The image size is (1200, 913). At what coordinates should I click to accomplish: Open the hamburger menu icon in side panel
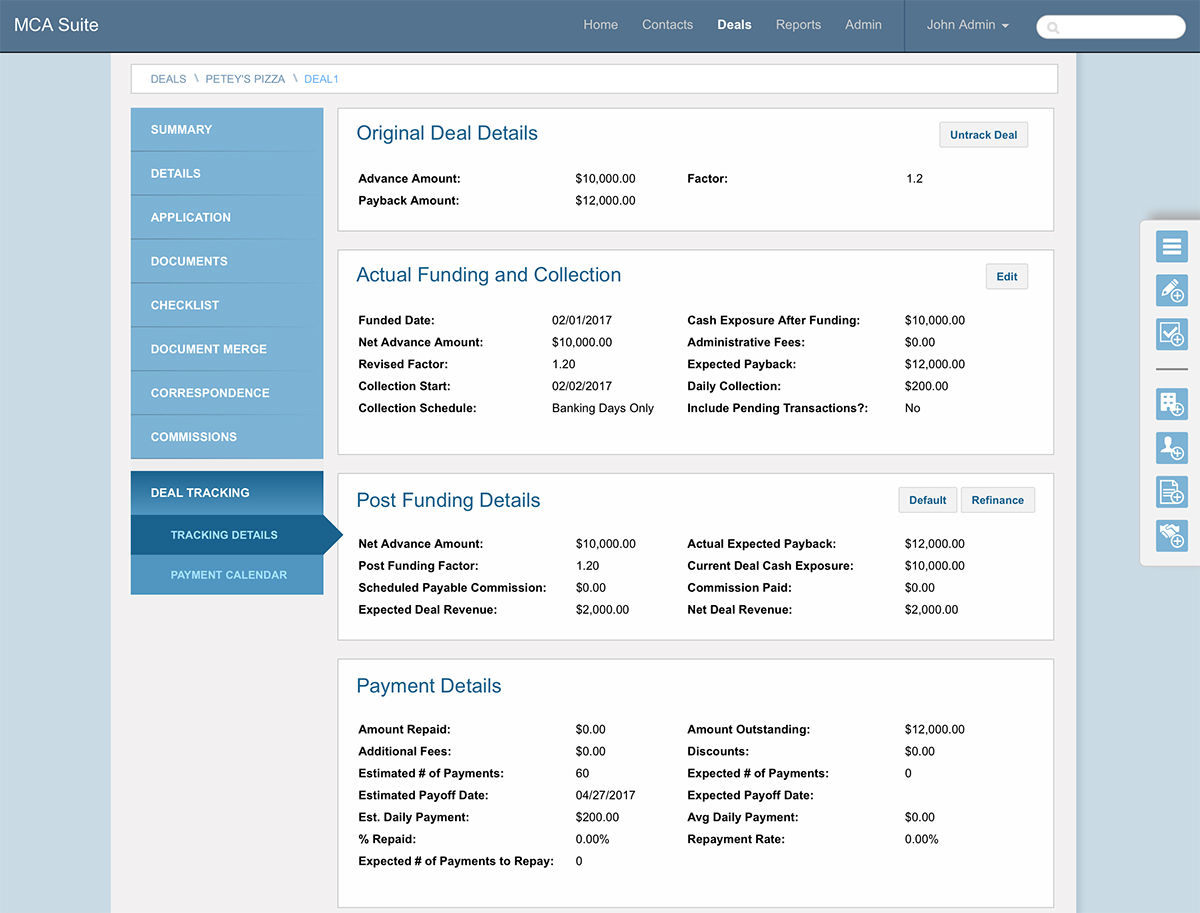pyautogui.click(x=1172, y=246)
